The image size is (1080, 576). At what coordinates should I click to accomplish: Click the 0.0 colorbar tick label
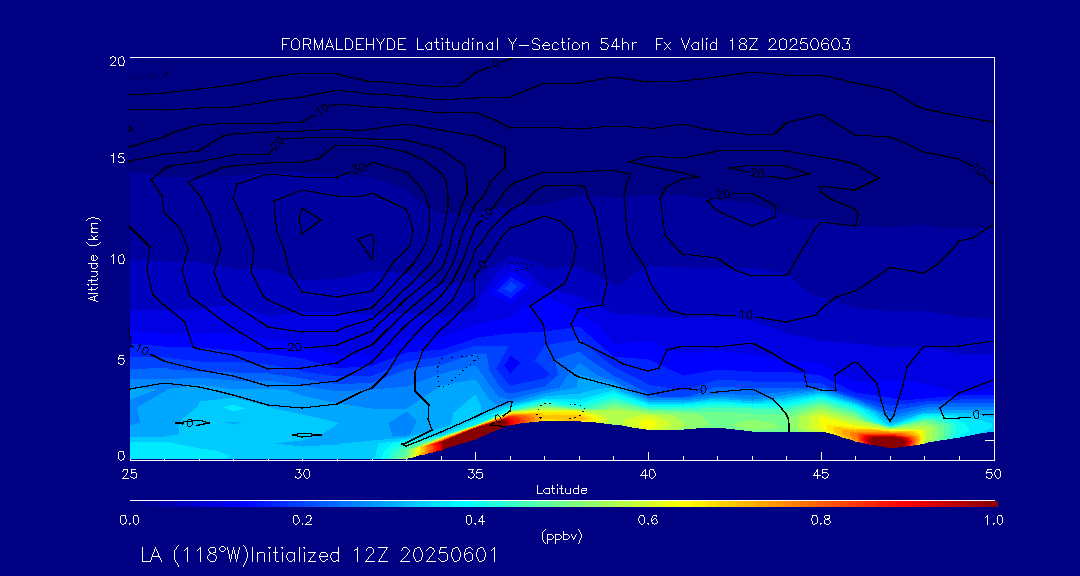[129, 520]
